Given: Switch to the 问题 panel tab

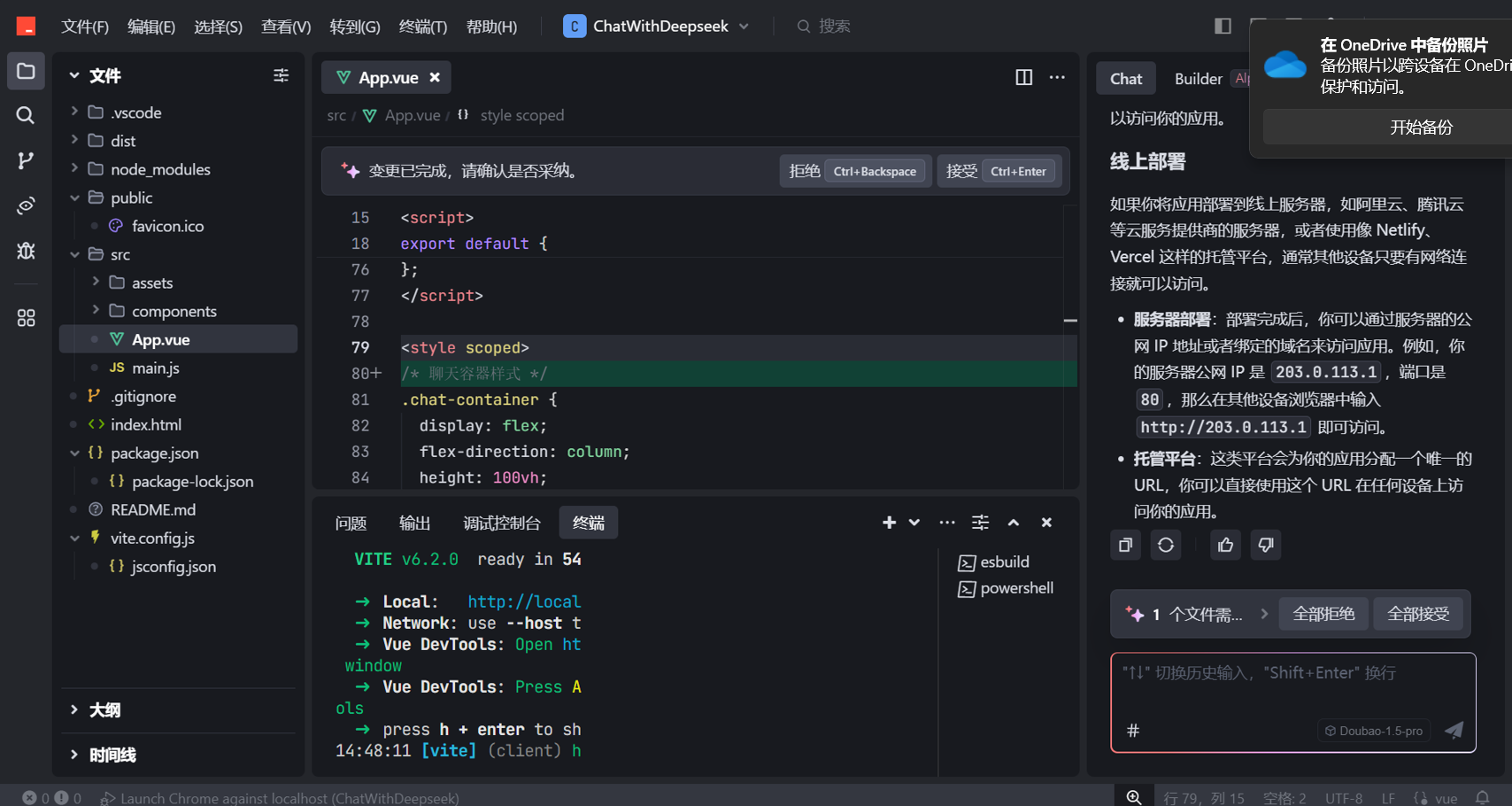Looking at the screenshot, I should pyautogui.click(x=351, y=523).
